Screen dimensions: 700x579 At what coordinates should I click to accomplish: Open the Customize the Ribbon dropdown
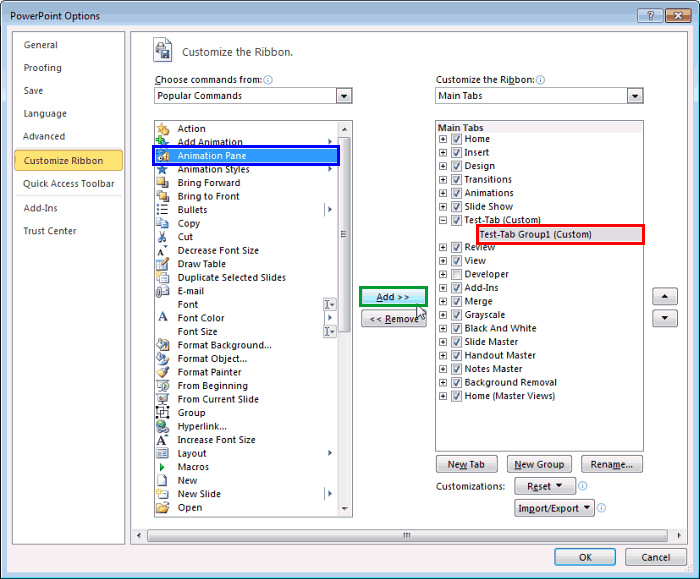(634, 96)
